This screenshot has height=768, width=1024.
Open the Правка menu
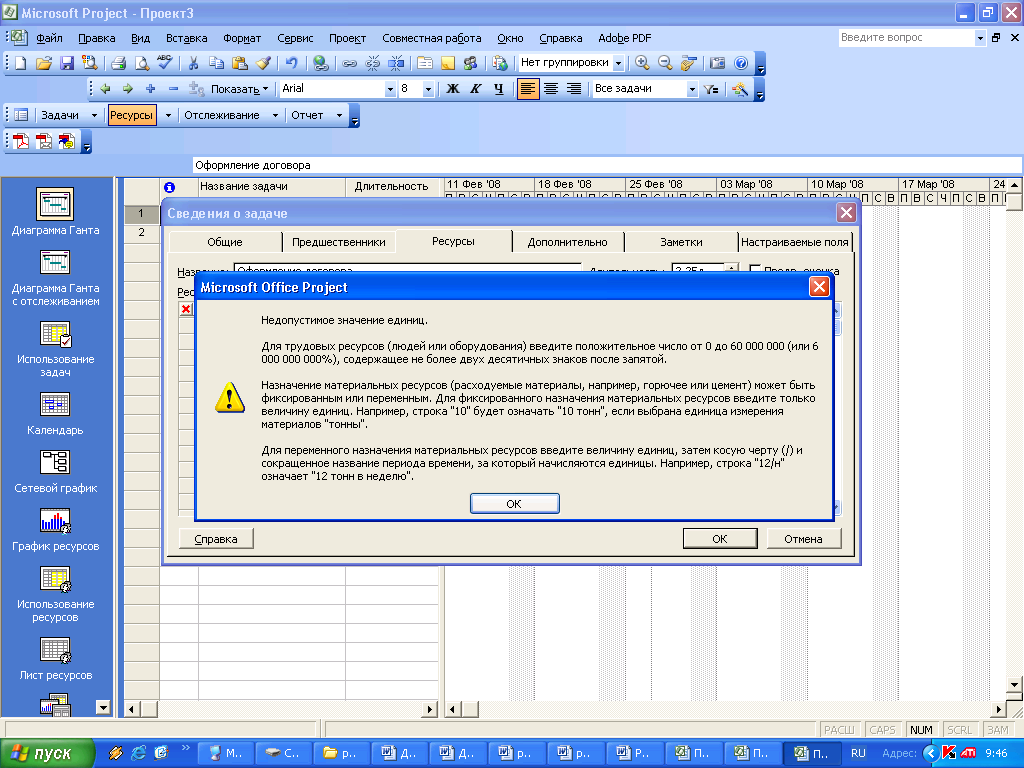click(97, 38)
